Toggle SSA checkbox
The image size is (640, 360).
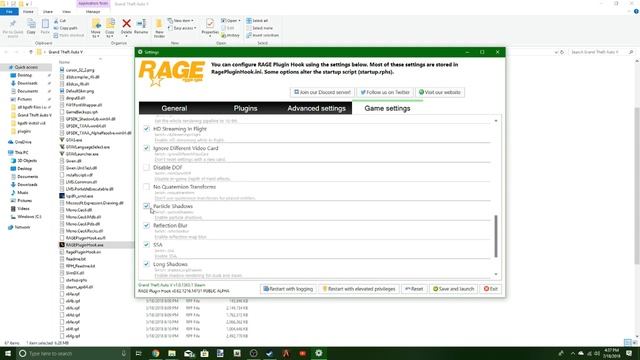(147, 244)
